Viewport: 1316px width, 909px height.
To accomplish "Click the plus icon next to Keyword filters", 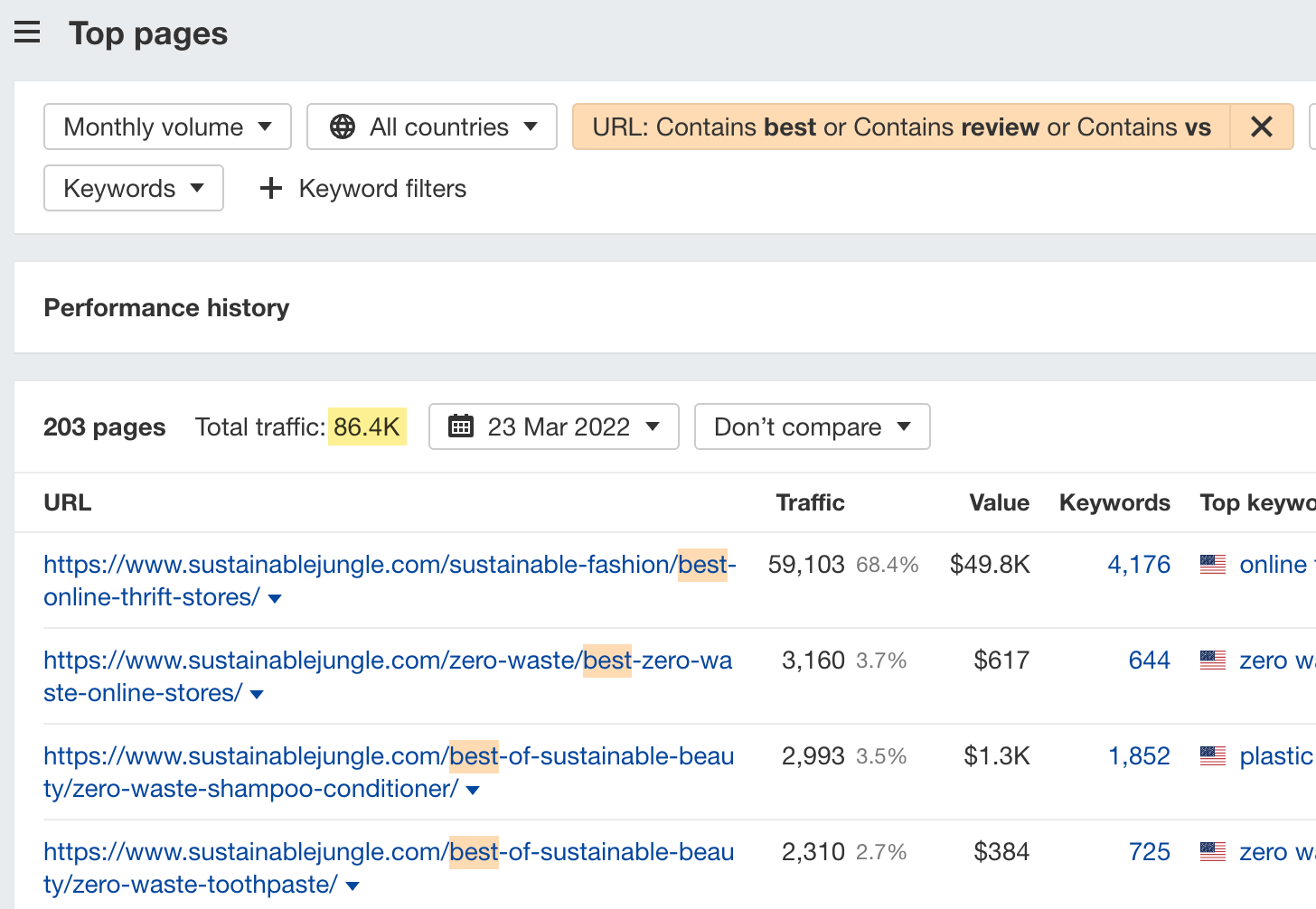I will tap(270, 188).
